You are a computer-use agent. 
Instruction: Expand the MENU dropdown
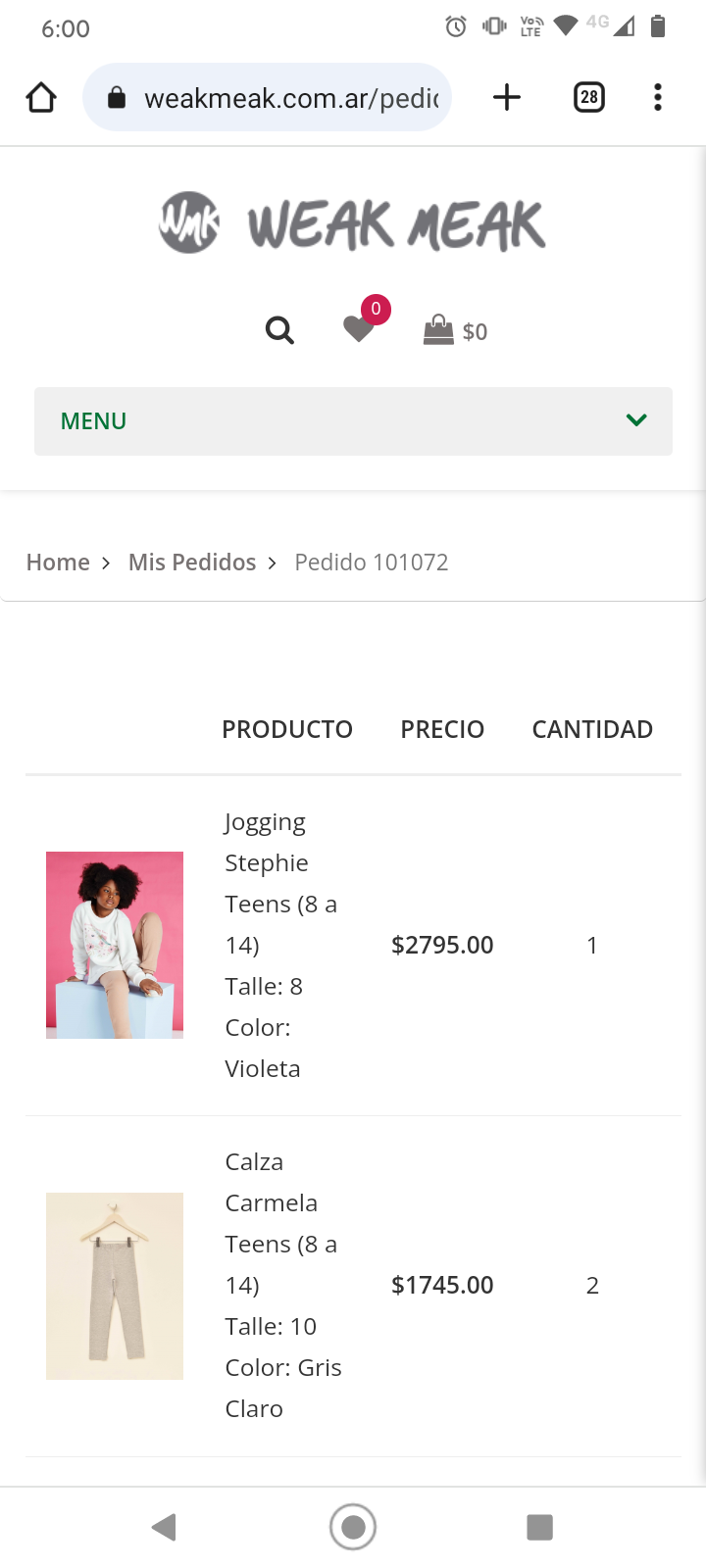coord(353,421)
